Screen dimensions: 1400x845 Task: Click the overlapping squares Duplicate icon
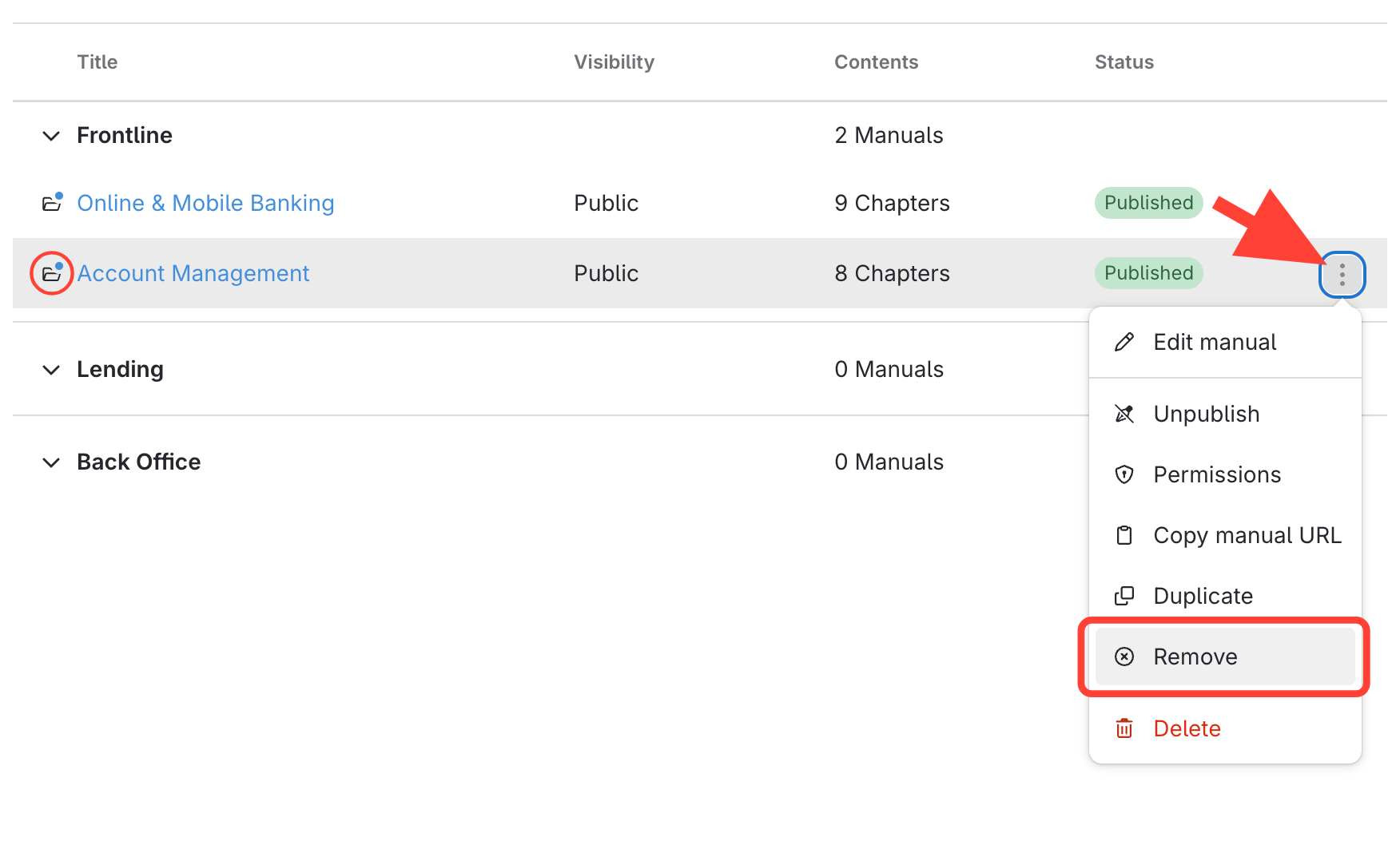coord(1124,597)
